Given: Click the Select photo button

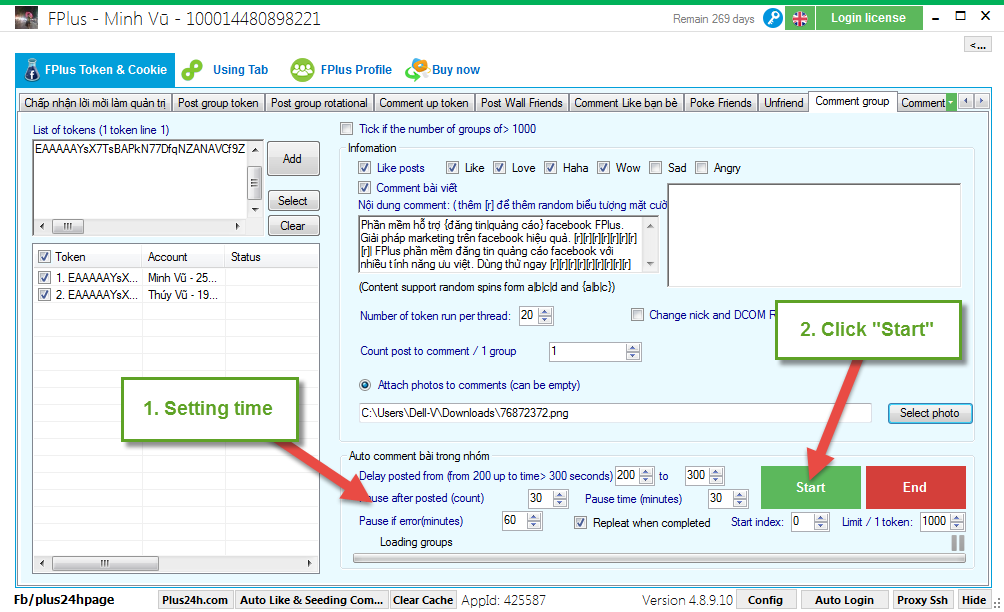Looking at the screenshot, I should coord(930,414).
